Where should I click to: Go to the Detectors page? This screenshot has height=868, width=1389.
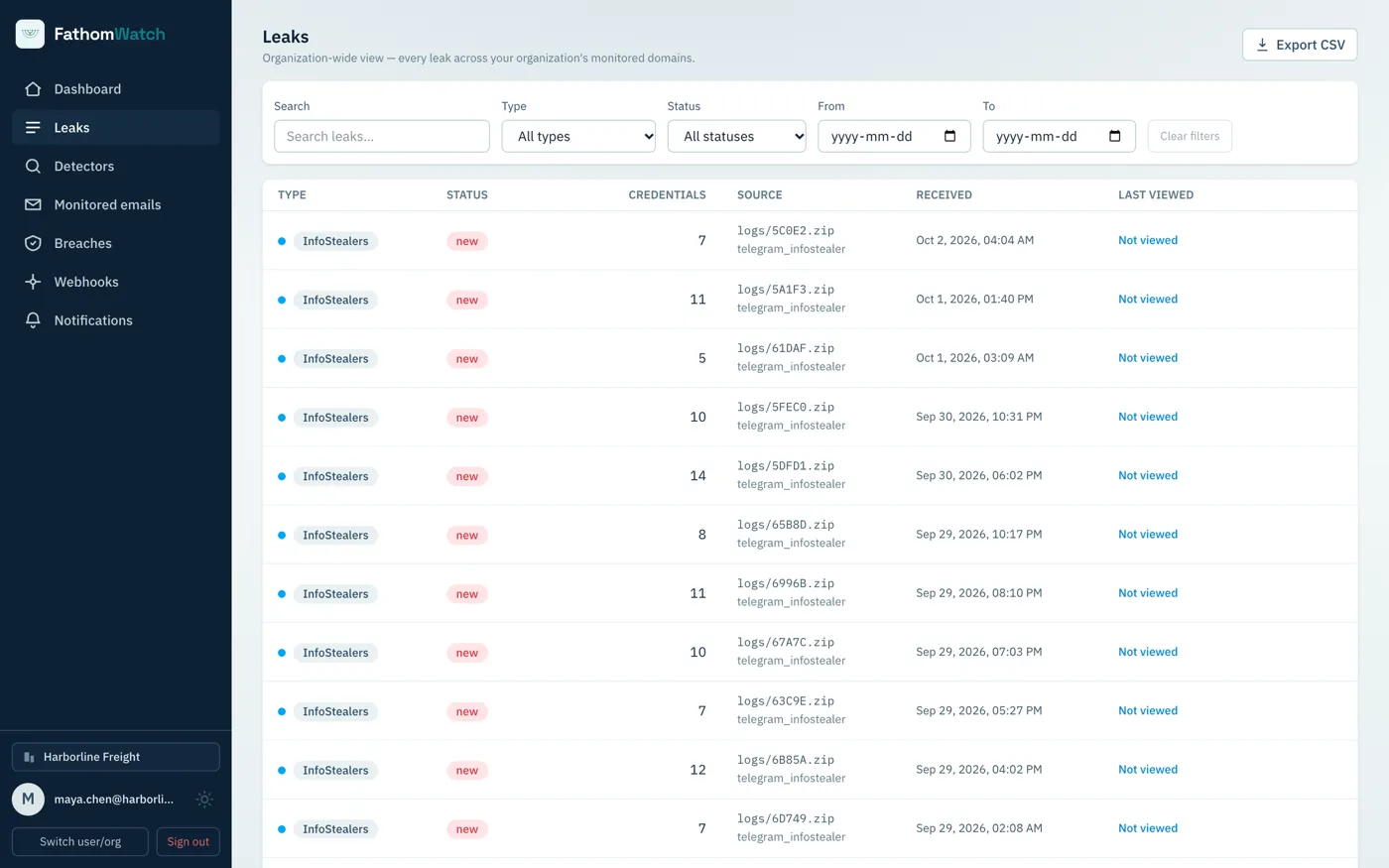point(116,167)
